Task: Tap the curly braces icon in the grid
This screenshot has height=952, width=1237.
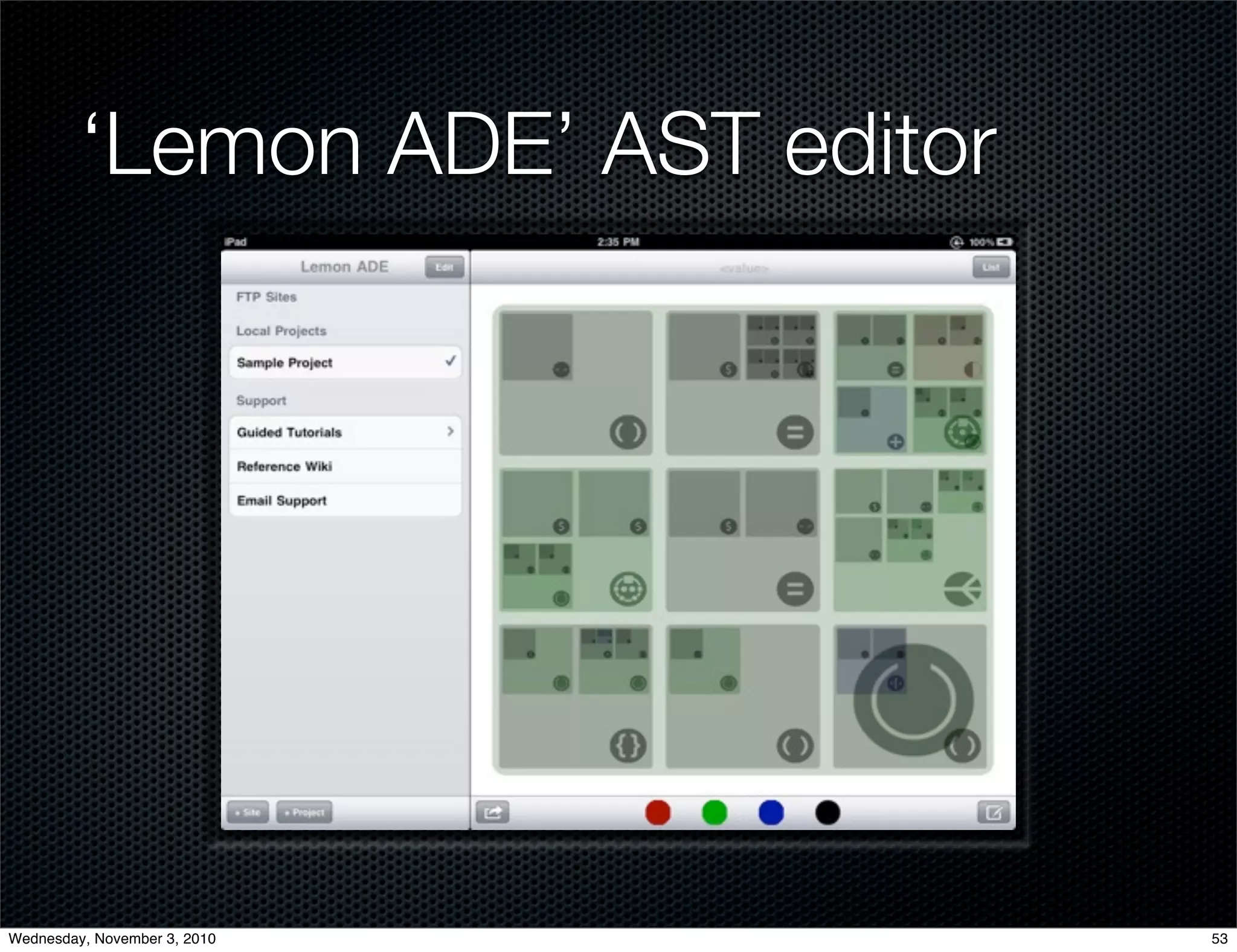Action: point(628,746)
